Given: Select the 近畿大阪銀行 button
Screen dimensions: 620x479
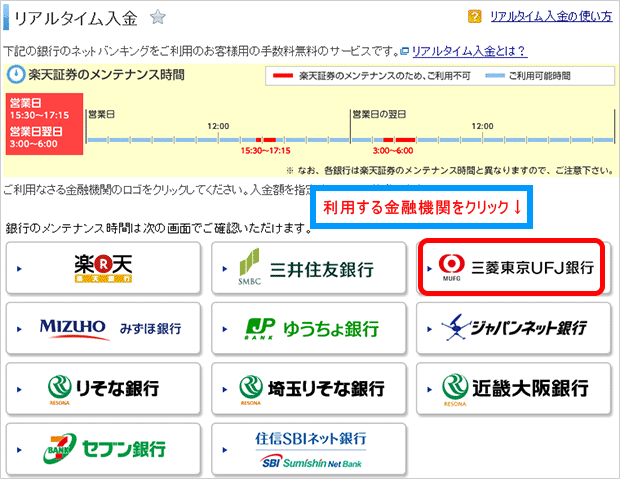Looking at the screenshot, I should pos(514,389).
